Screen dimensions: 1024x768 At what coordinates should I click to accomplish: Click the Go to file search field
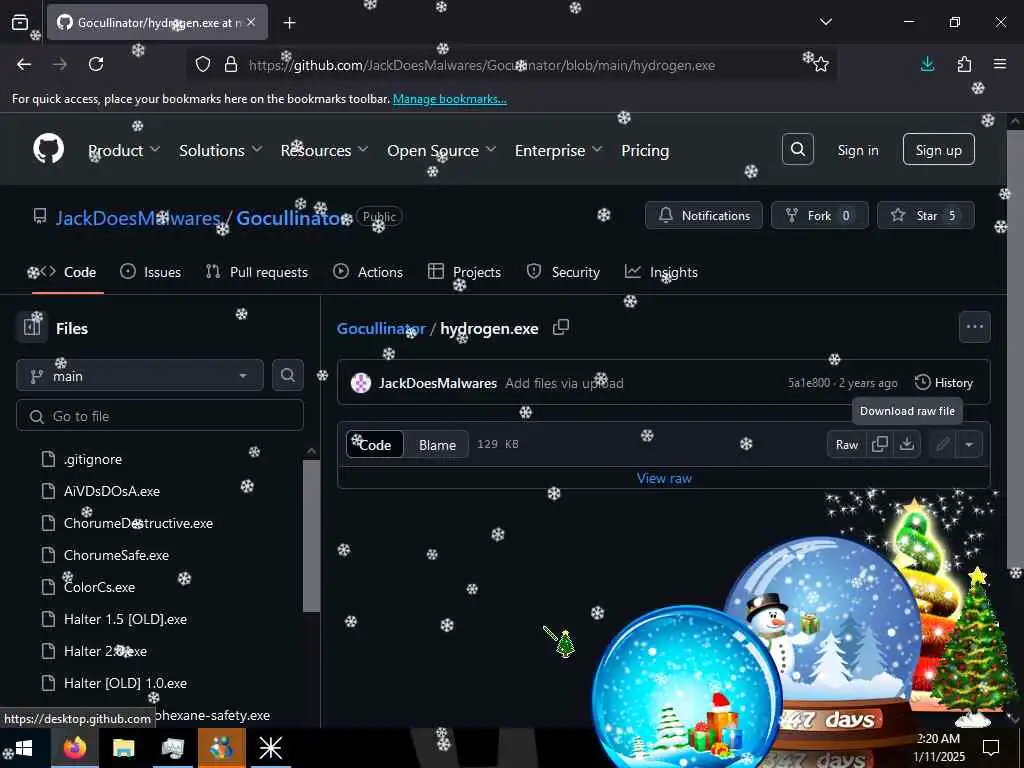160,415
